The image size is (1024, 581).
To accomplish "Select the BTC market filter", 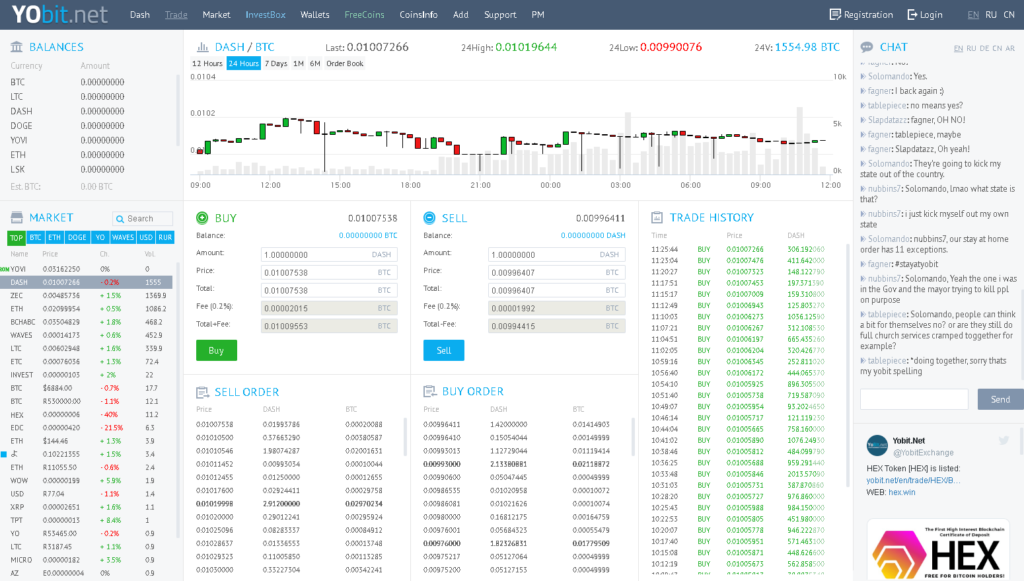I will pos(35,238).
